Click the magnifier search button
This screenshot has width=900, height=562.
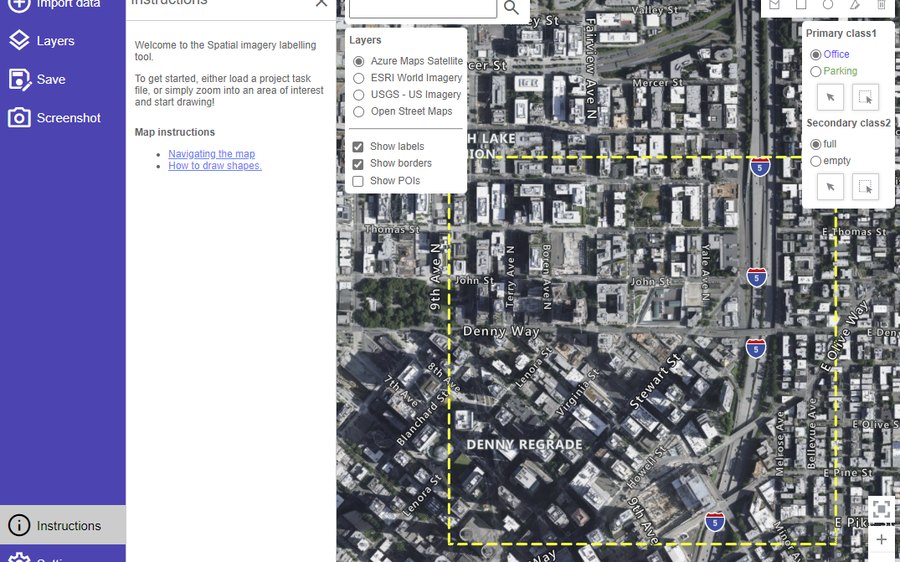pos(511,7)
